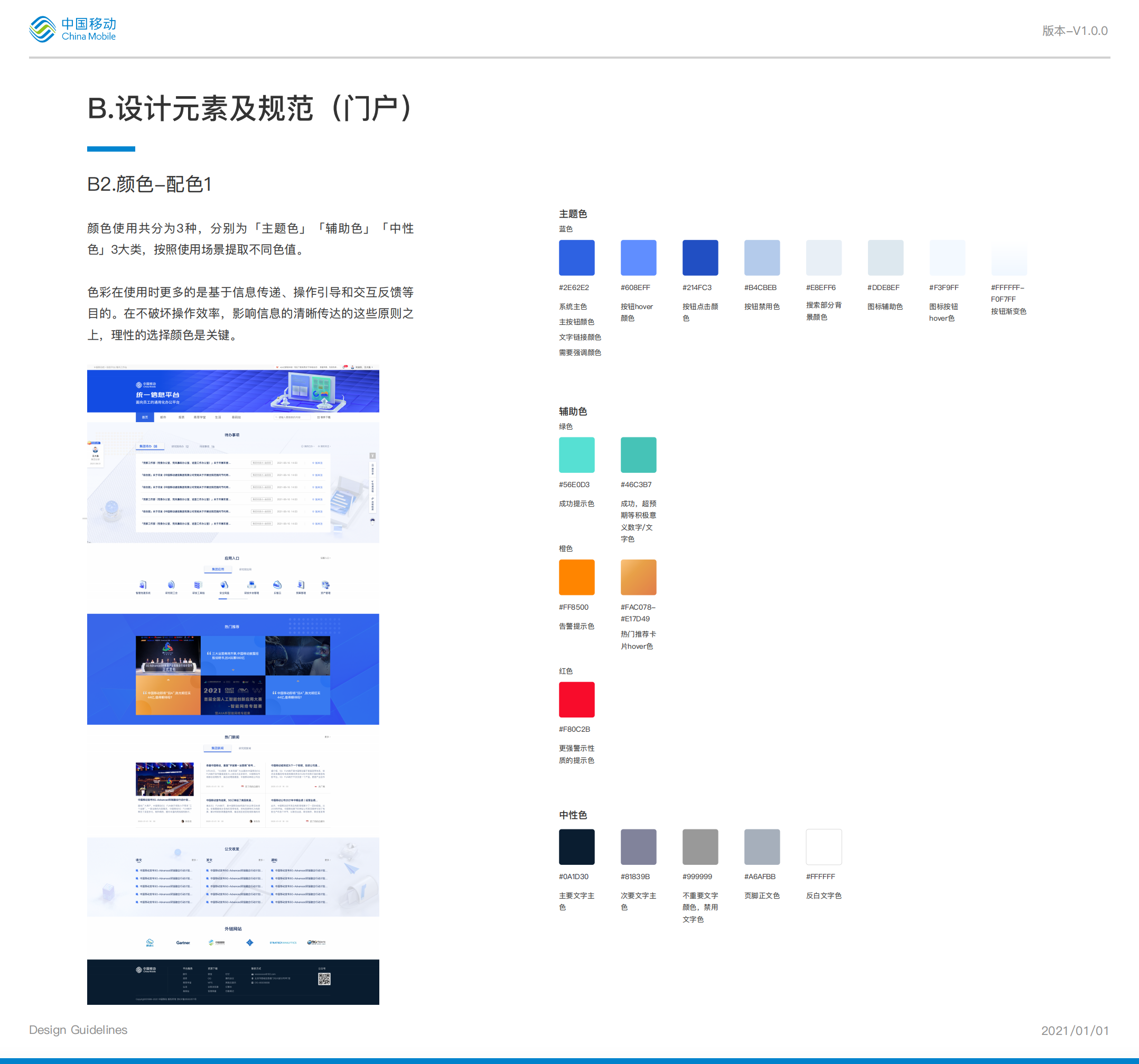Click the 研发工具箱 app icon in mockup

[198, 585]
